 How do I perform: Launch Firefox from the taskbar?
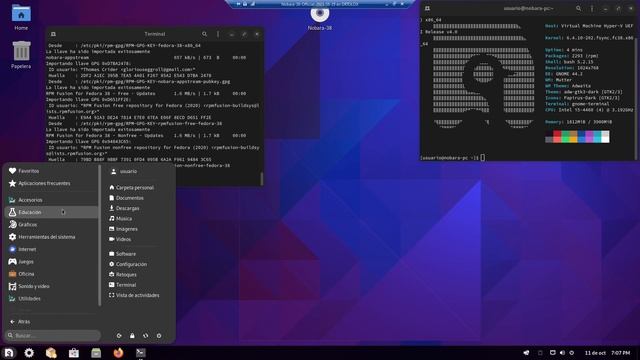[x=118, y=353]
